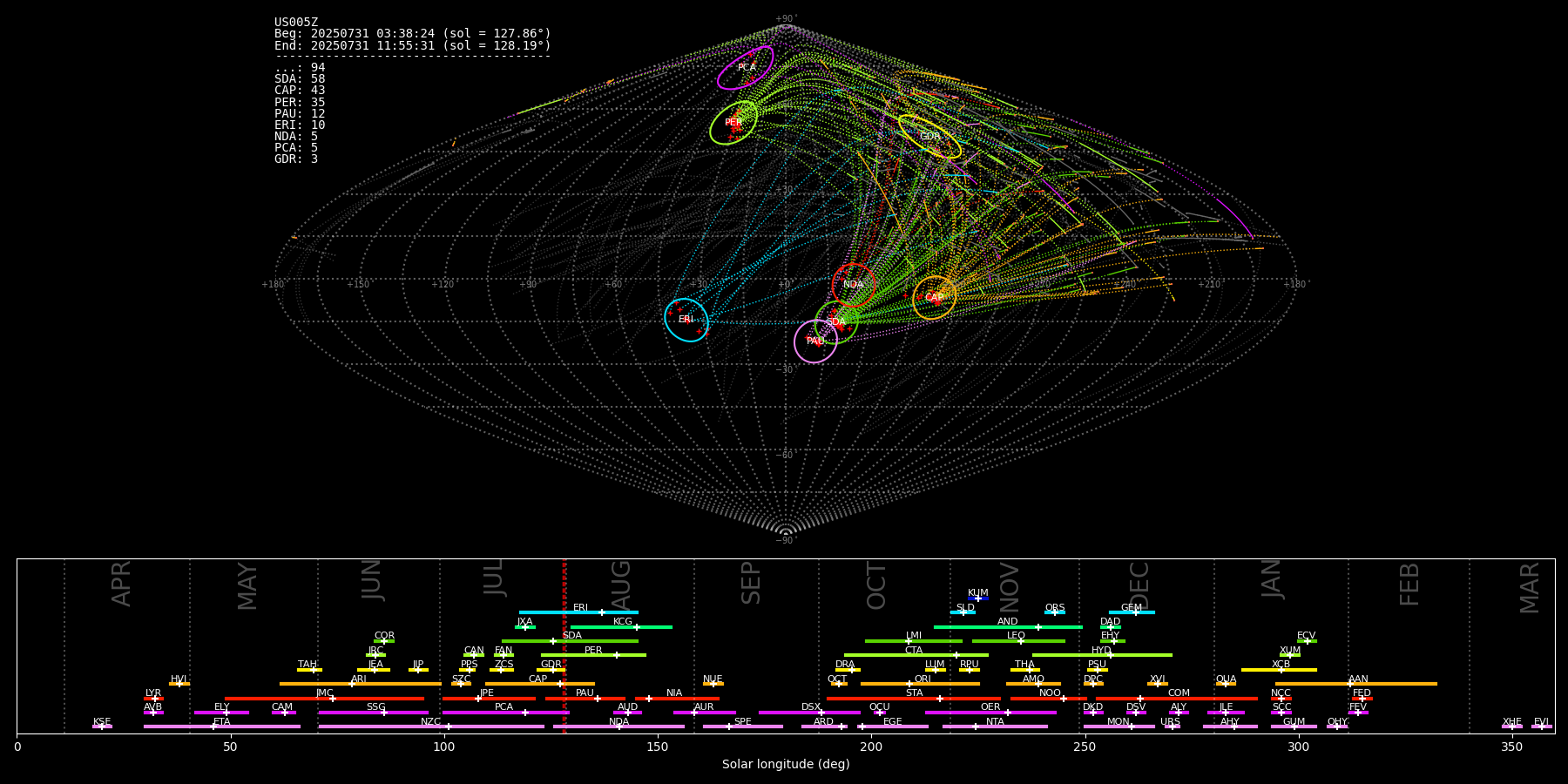Image resolution: width=1568 pixels, height=784 pixels.
Task: Select the 'PER: 35' count entry
Action: [x=300, y=103]
